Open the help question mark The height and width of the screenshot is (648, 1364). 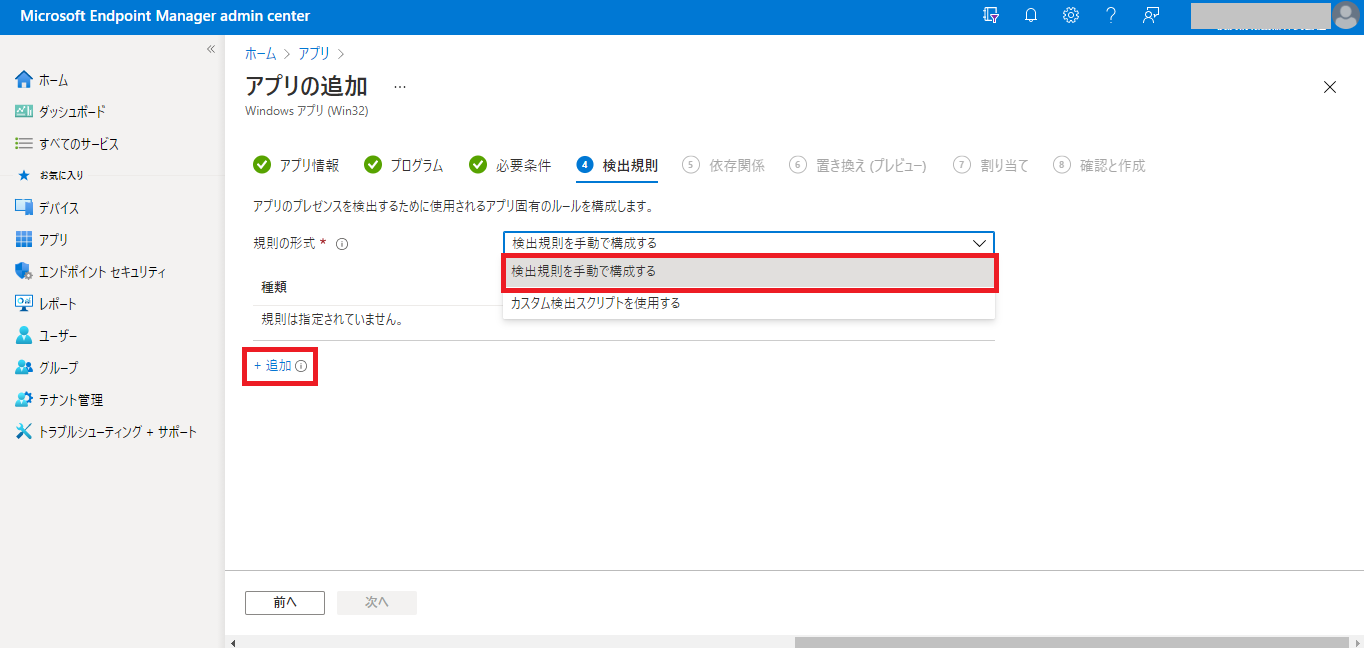click(x=1111, y=15)
